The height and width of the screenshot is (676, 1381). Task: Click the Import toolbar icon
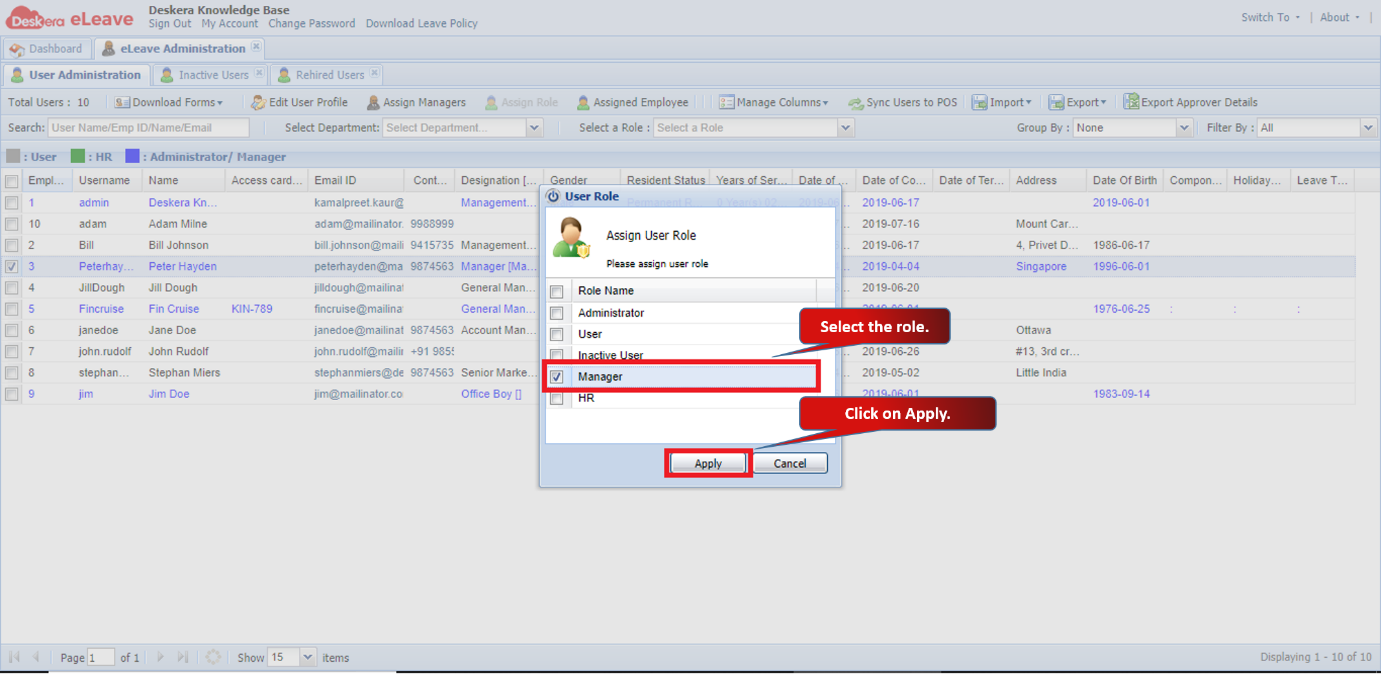(980, 102)
